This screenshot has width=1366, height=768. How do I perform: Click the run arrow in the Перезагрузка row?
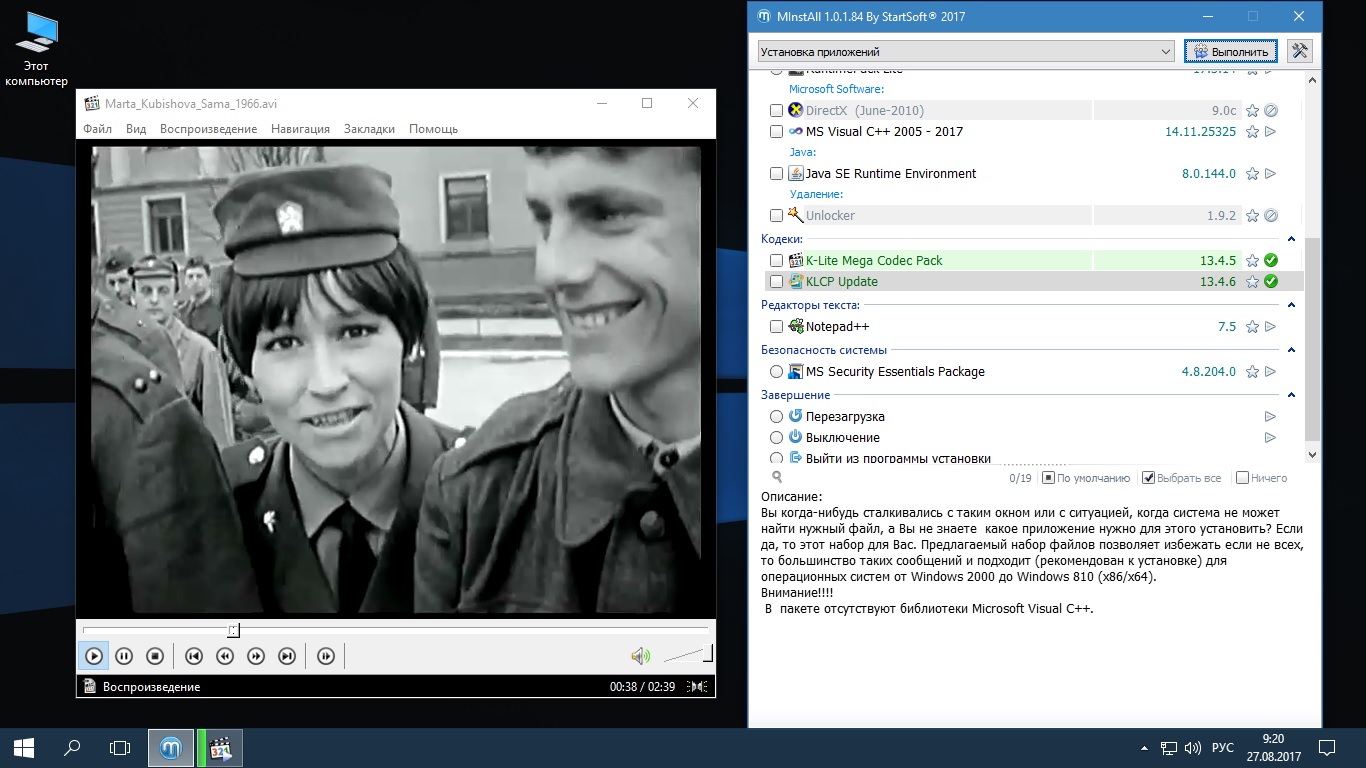pos(1271,417)
